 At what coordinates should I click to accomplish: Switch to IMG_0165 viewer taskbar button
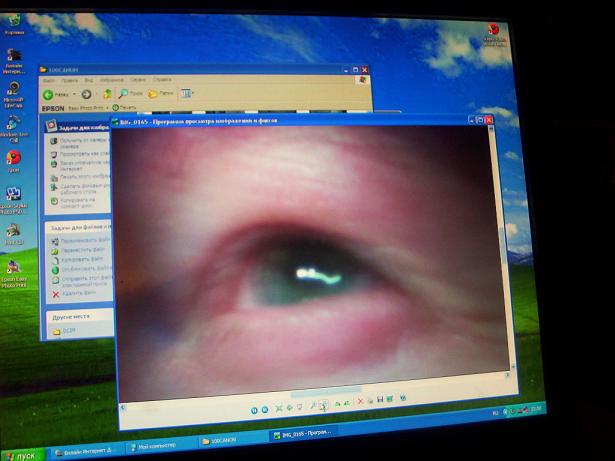coord(303,433)
